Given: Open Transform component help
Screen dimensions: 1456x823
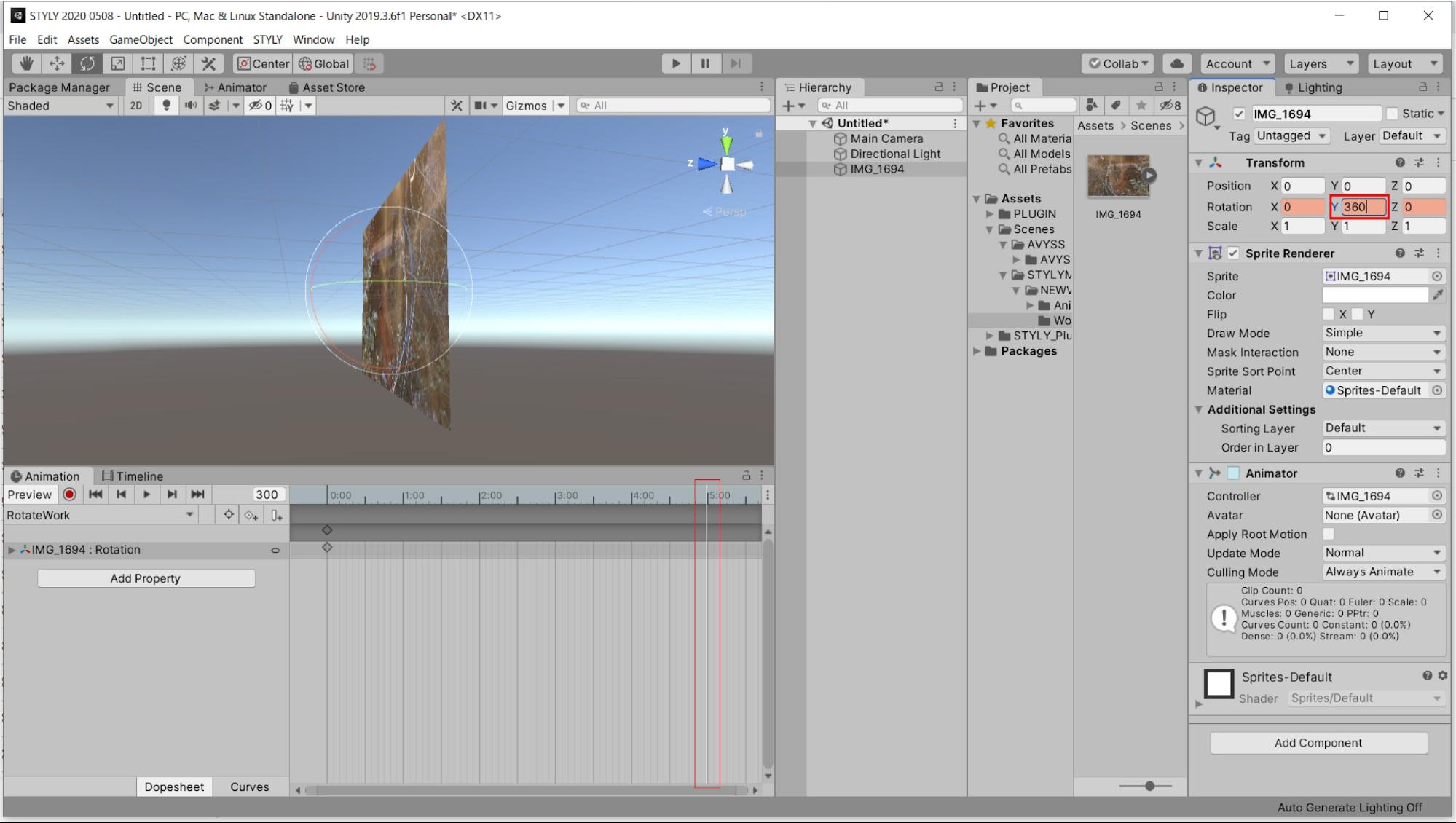Looking at the screenshot, I should click(1400, 162).
